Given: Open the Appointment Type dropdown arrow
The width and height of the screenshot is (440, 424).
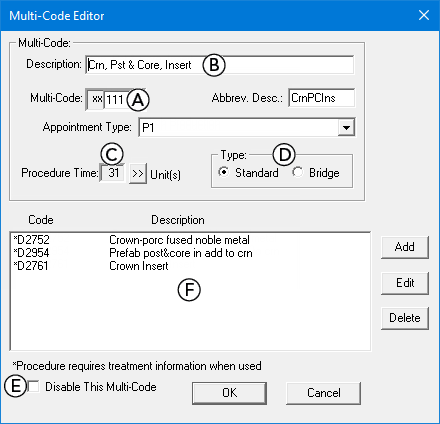Looking at the screenshot, I should click(346, 127).
